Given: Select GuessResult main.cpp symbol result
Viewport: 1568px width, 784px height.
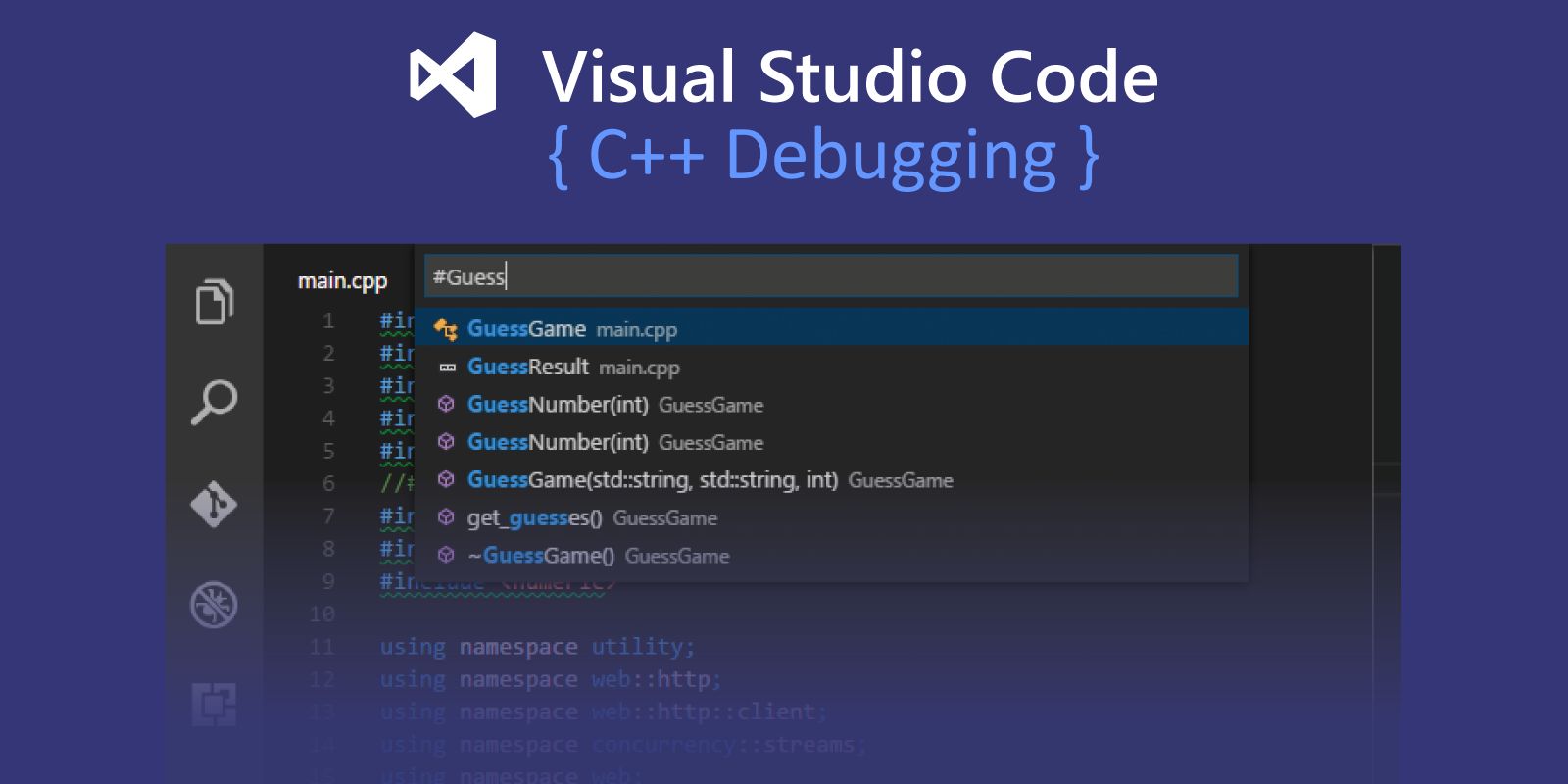Looking at the screenshot, I should click(831, 367).
